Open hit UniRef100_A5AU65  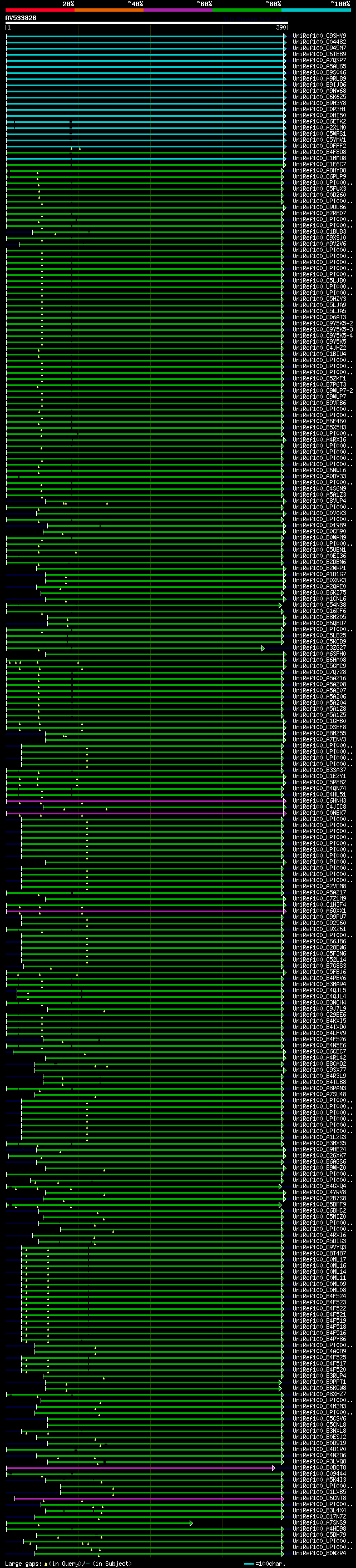click(x=319, y=66)
